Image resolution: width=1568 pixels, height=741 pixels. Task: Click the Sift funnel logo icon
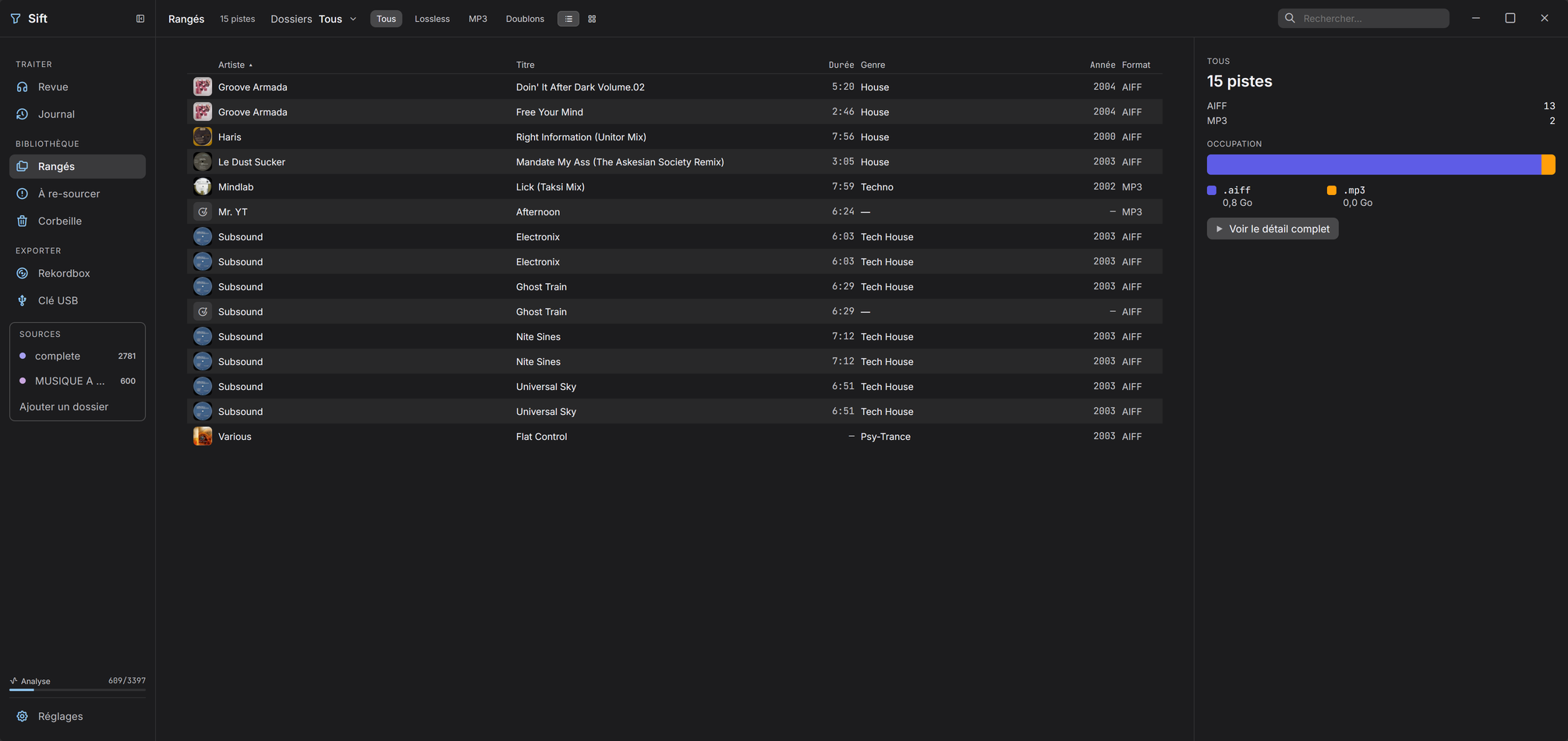16,19
